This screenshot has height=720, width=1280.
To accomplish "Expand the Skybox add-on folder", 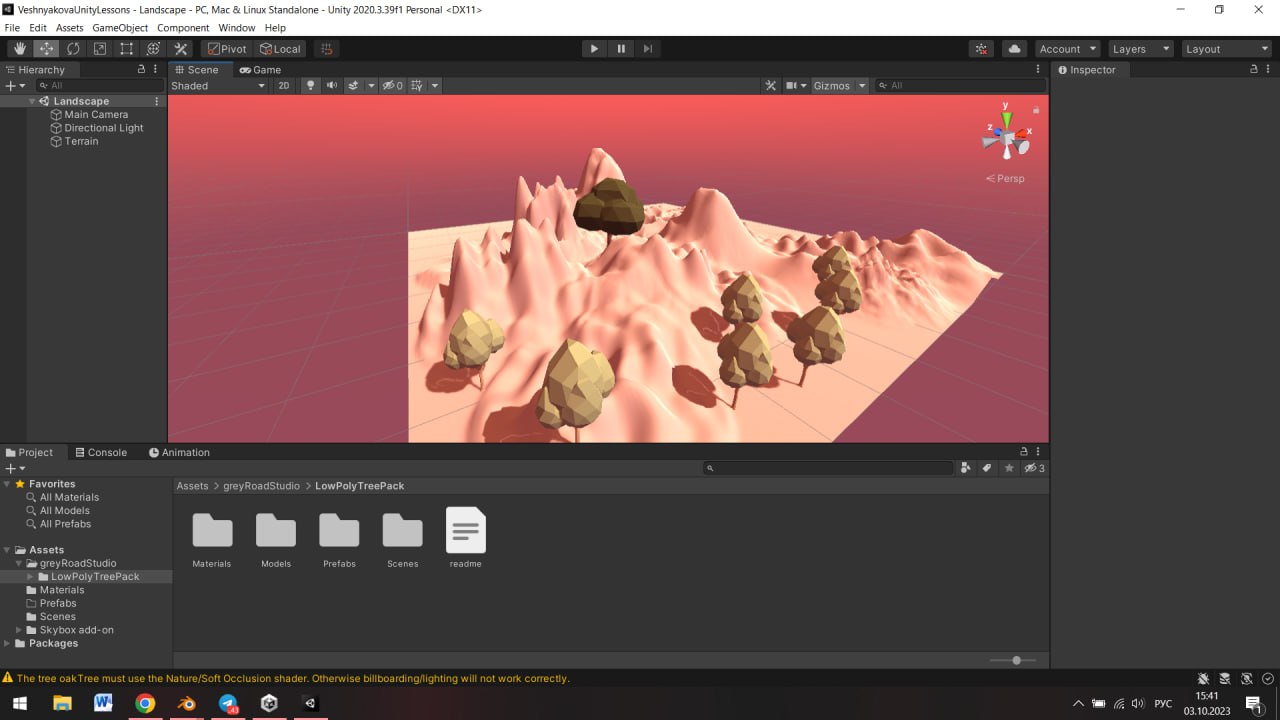I will [x=19, y=630].
